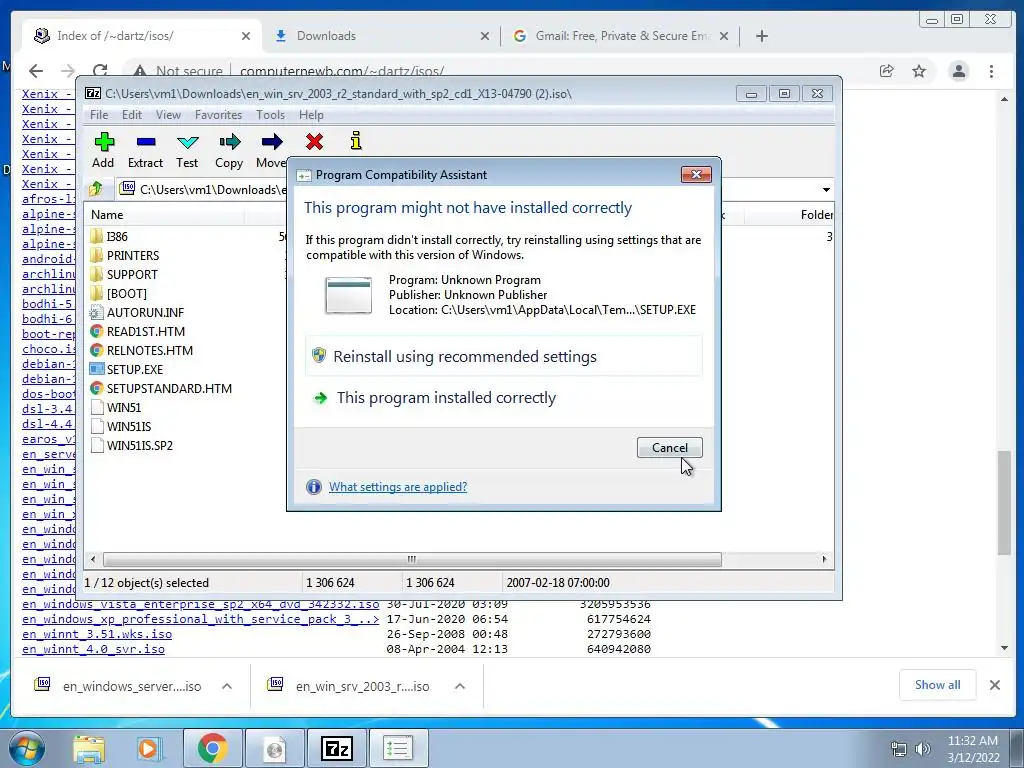Image resolution: width=1024 pixels, height=768 pixels.
Task: Select the PRINTERS folder
Action: [133, 255]
